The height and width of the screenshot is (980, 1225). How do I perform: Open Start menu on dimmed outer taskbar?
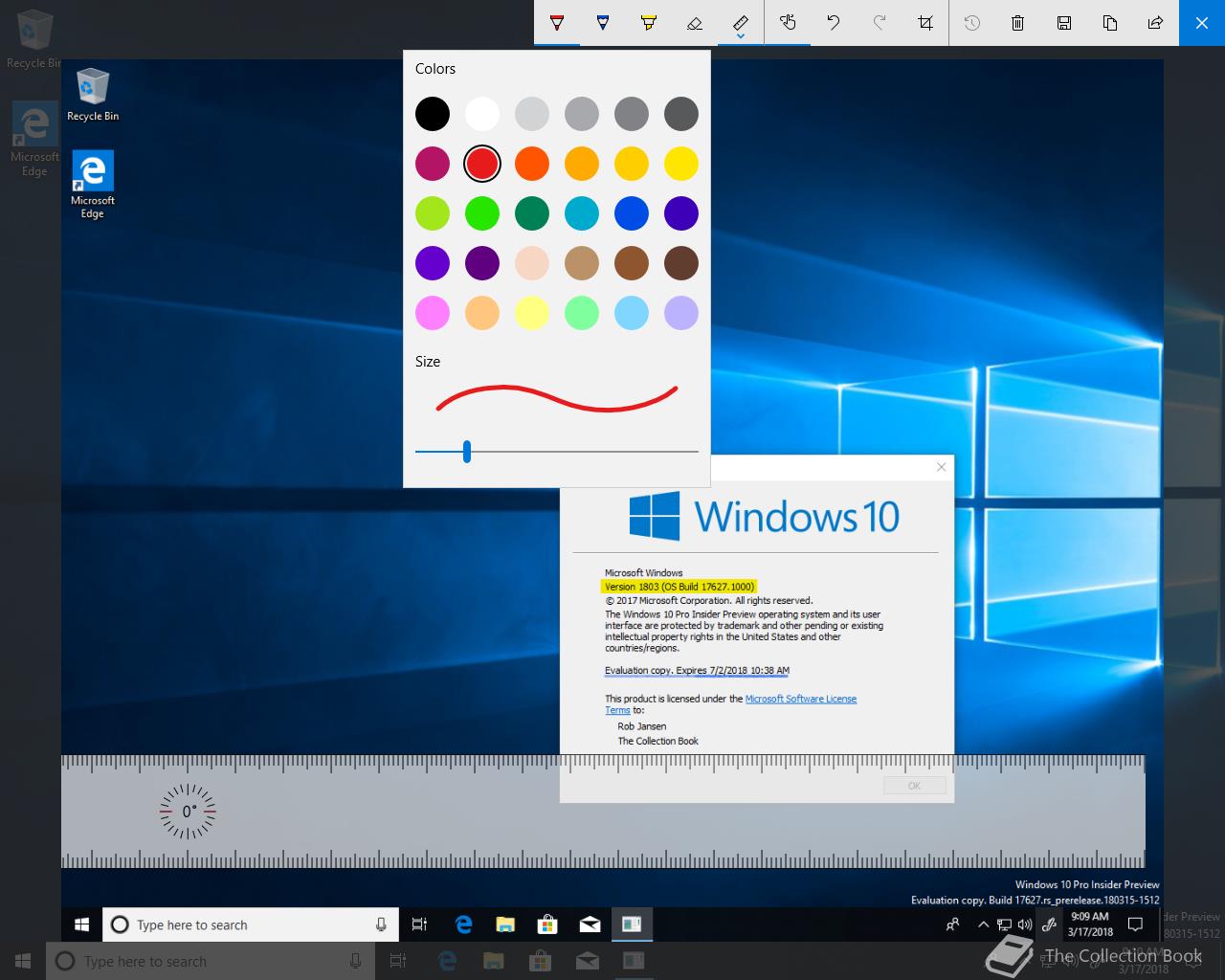click(23, 961)
